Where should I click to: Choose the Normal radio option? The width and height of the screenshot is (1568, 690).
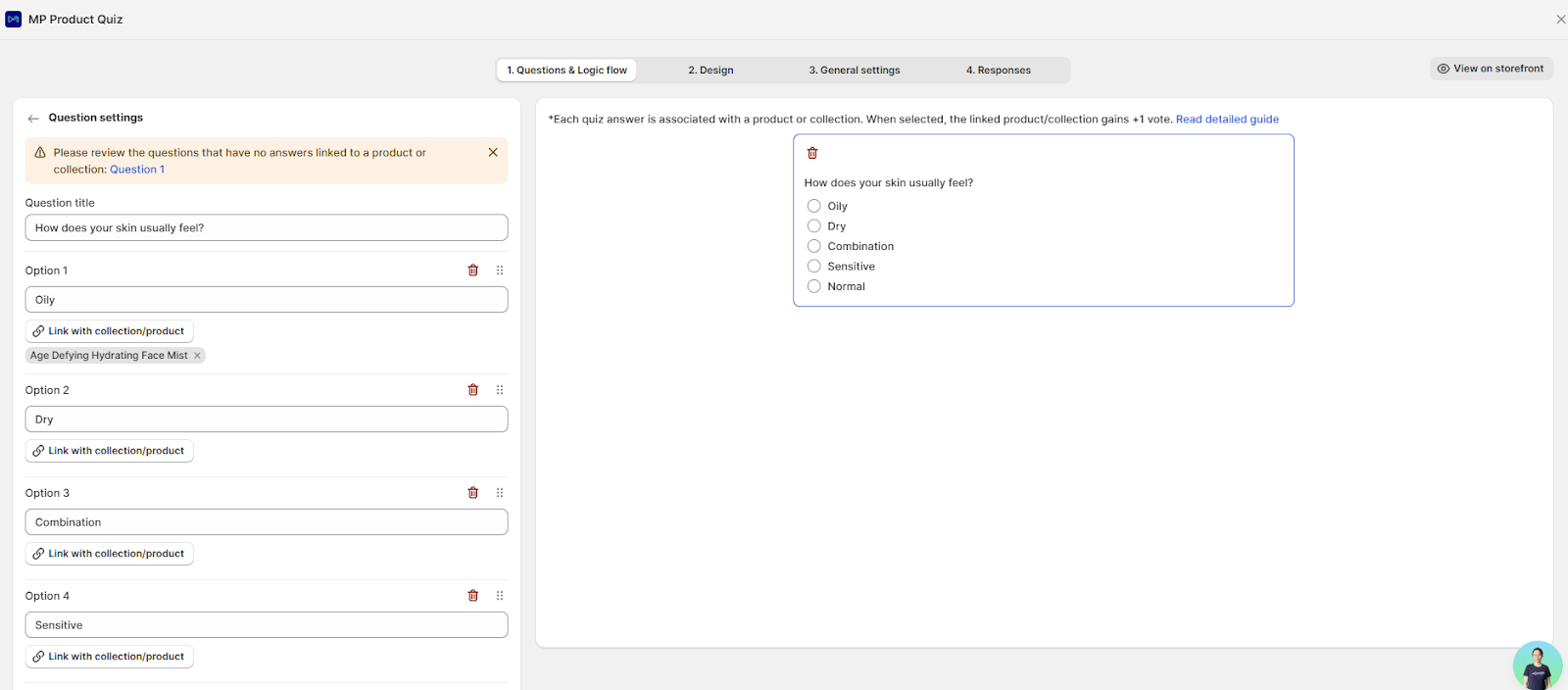click(814, 286)
